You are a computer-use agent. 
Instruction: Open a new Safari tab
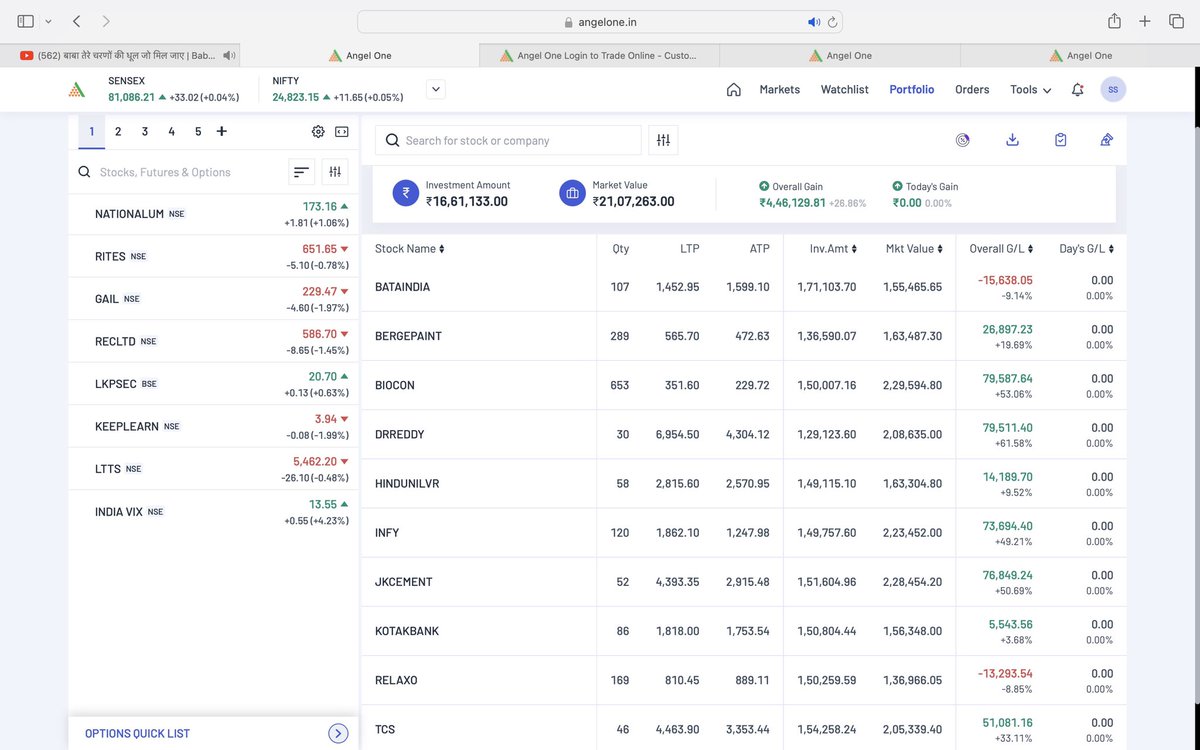pyautogui.click(x=1145, y=21)
